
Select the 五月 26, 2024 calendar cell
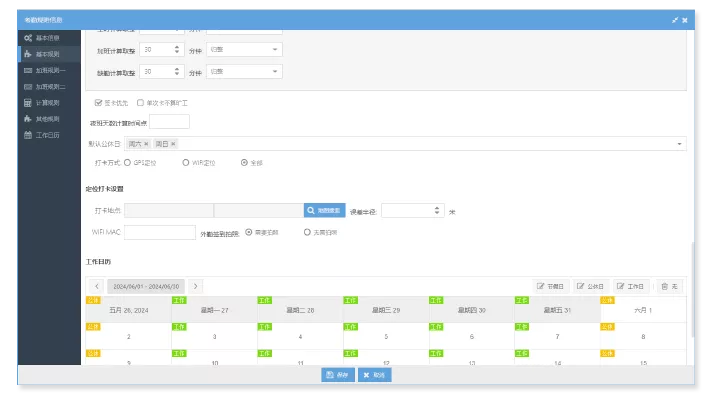tap(129, 310)
